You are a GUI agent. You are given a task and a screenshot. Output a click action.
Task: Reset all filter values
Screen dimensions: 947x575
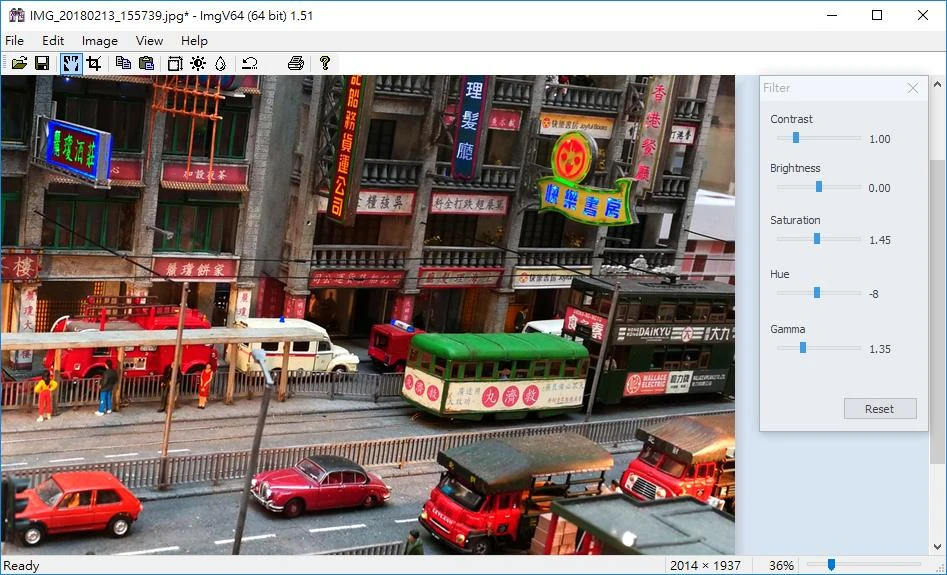click(x=880, y=409)
